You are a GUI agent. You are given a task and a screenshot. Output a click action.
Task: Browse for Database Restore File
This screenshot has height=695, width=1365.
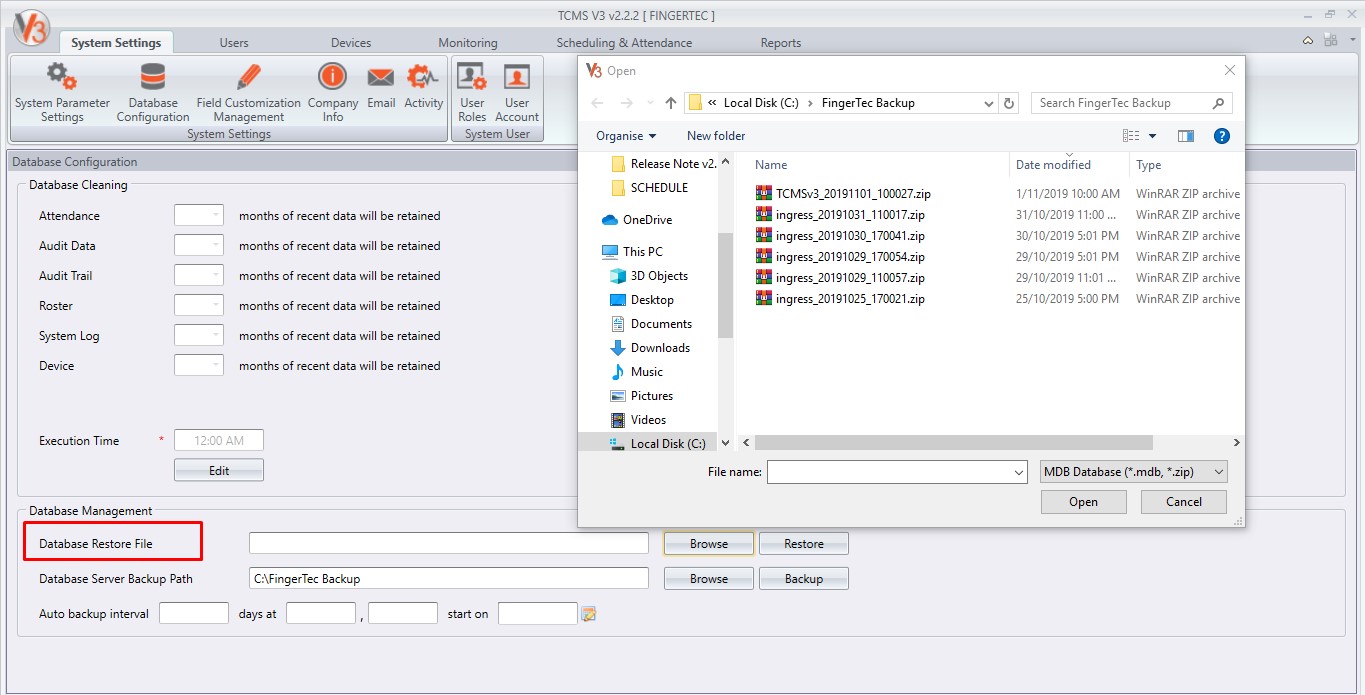[x=709, y=544]
